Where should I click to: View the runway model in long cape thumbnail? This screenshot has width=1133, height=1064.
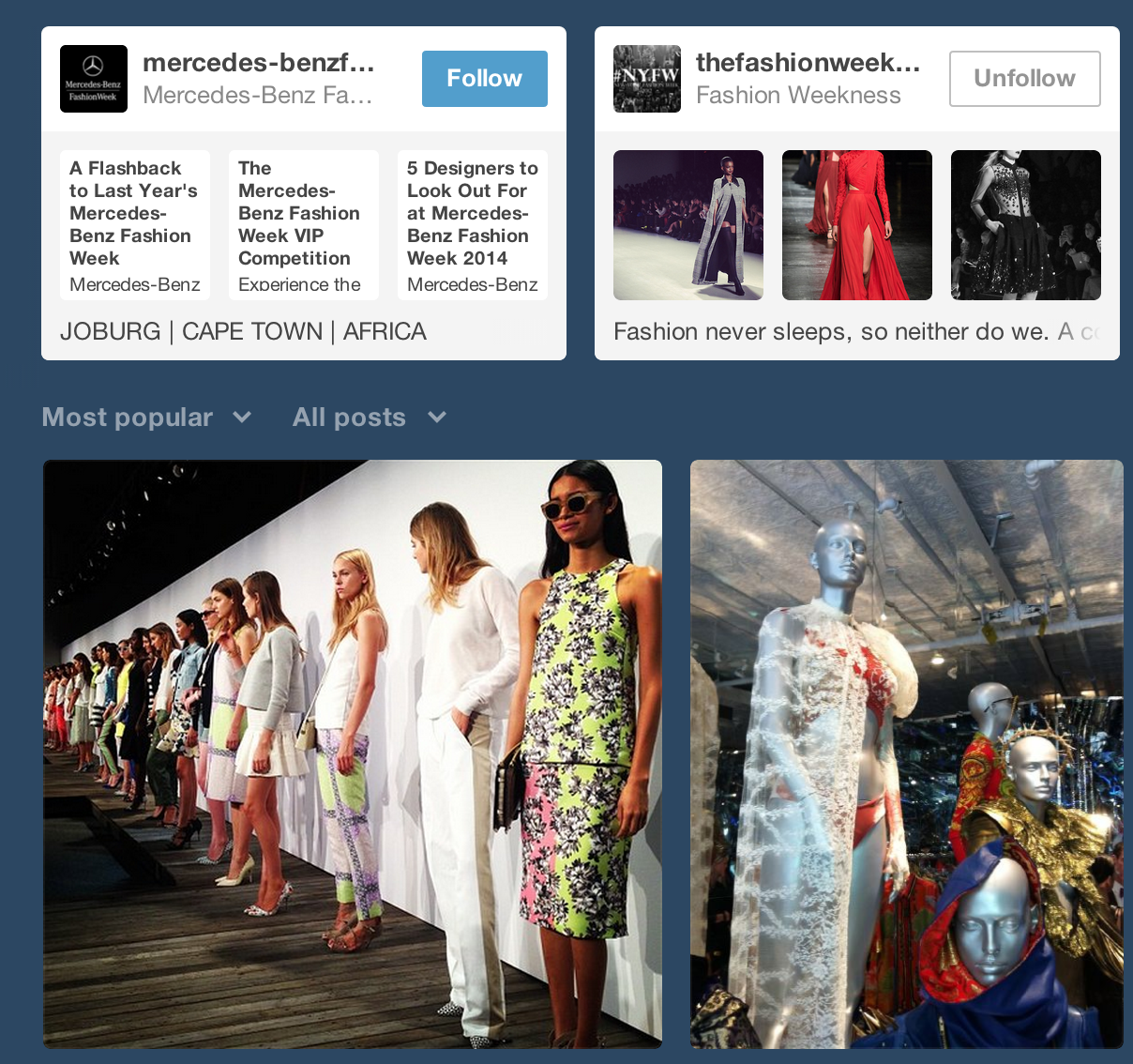[688, 225]
